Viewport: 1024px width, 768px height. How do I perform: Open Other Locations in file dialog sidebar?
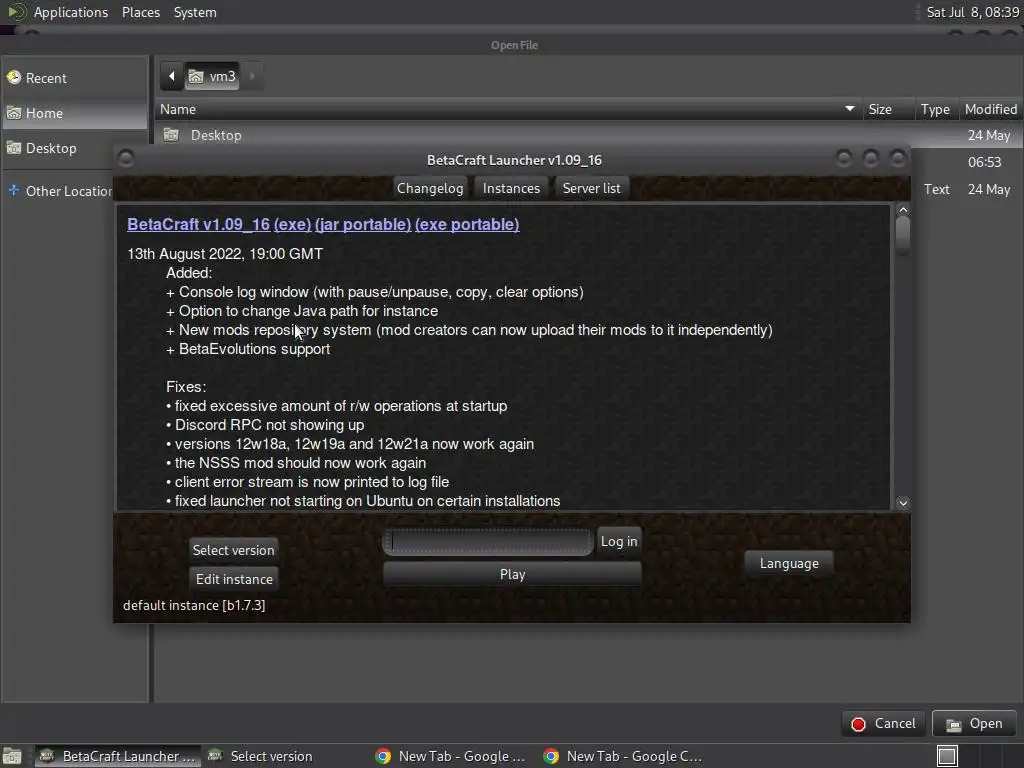pos(61,191)
